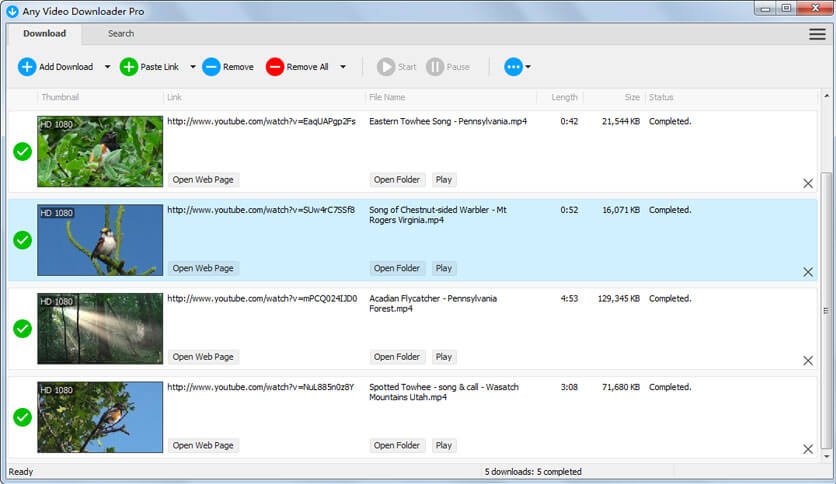This screenshot has width=836, height=484.
Task: Click the app logo in title bar
Action: [12, 11]
